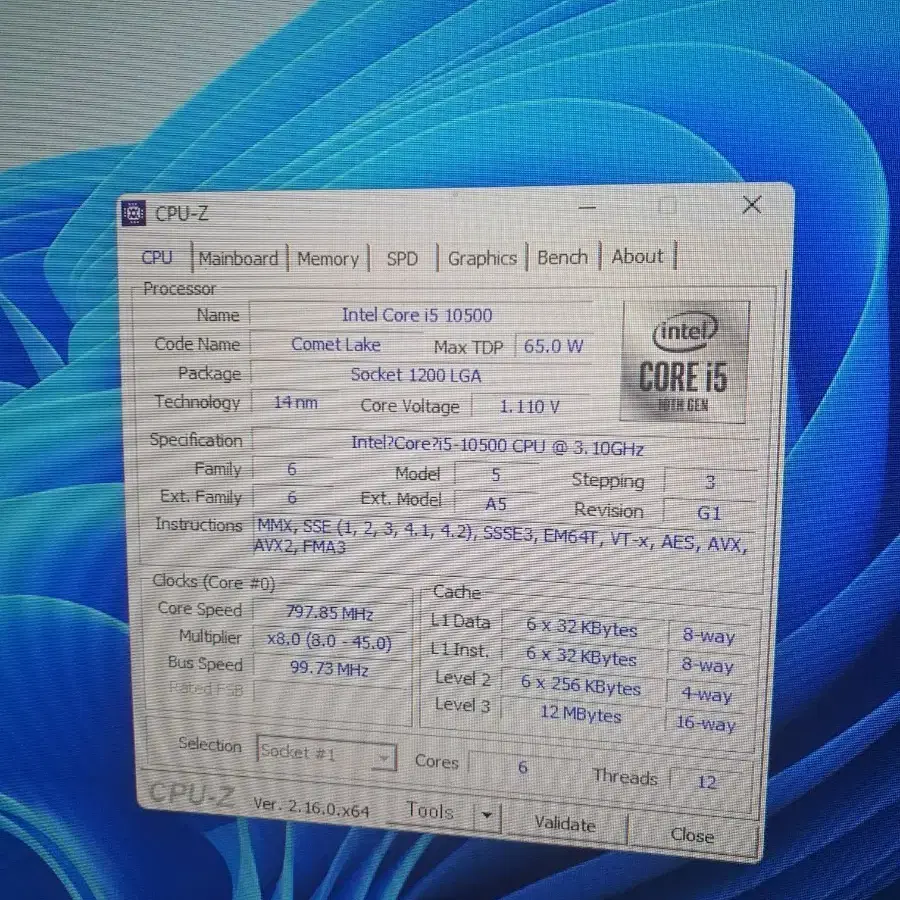Open the About tab
This screenshot has width=900, height=900.
[x=637, y=256]
